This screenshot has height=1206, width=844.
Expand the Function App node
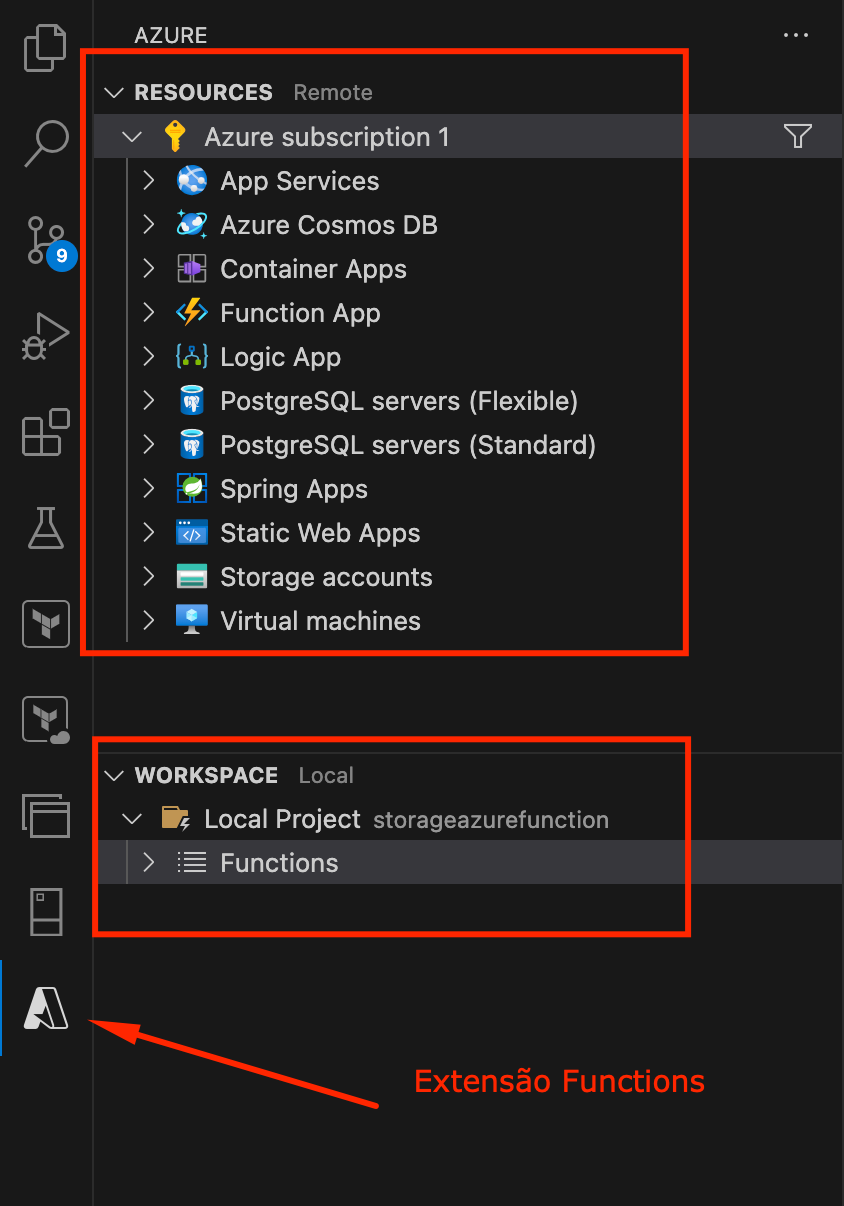pyautogui.click(x=149, y=313)
